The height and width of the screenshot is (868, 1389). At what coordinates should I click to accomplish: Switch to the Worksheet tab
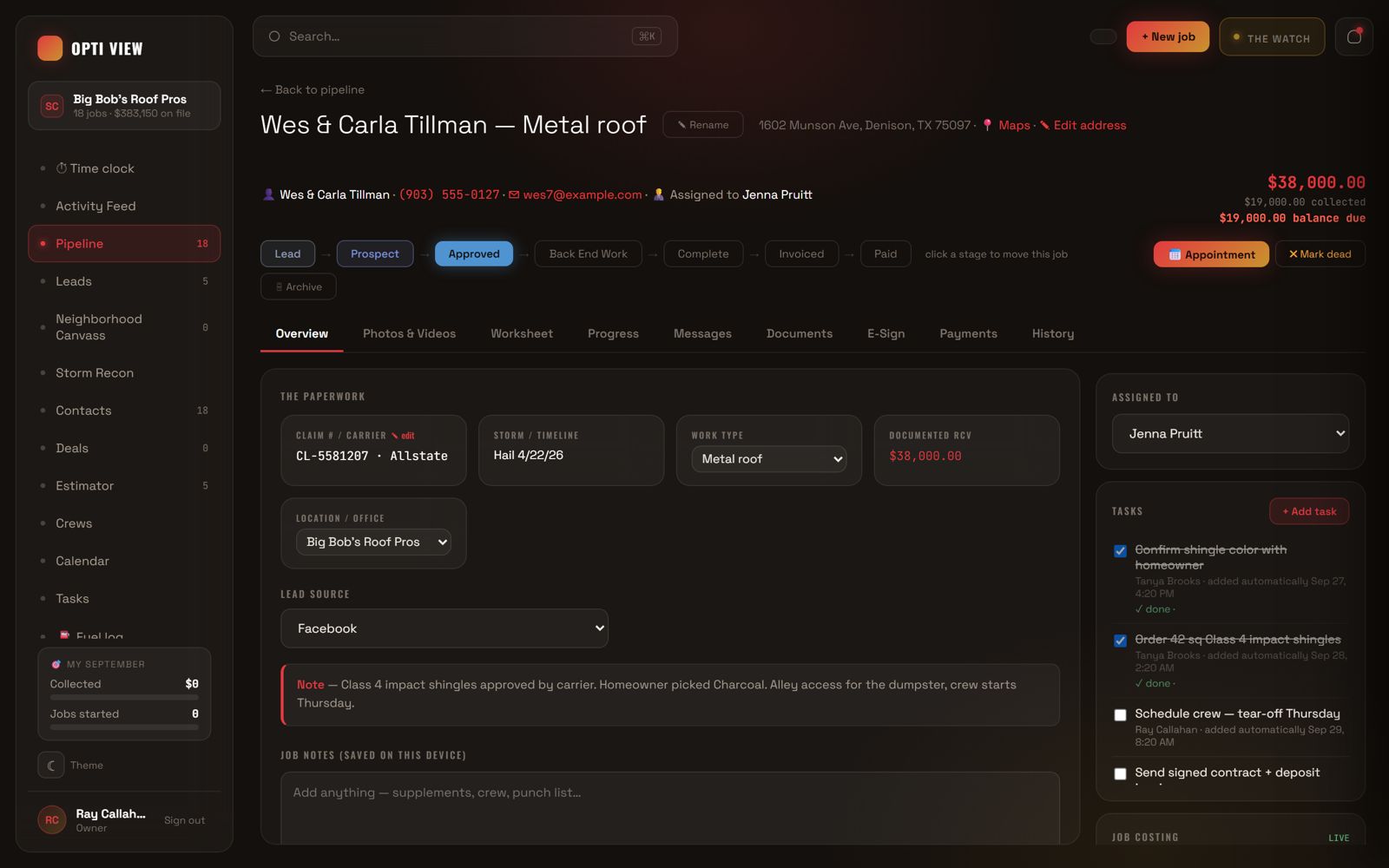tap(522, 333)
